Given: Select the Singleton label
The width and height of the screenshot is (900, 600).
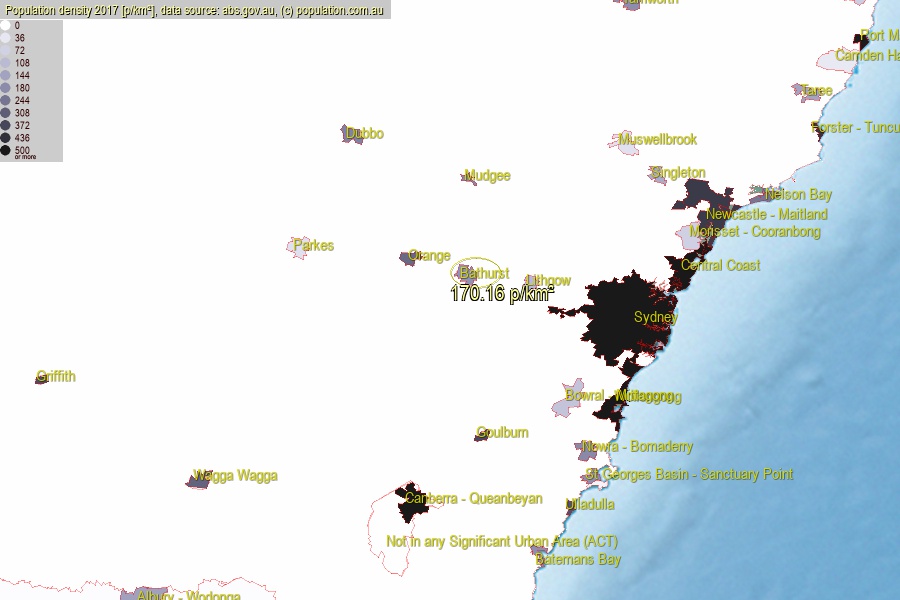Looking at the screenshot, I should click(x=678, y=173).
